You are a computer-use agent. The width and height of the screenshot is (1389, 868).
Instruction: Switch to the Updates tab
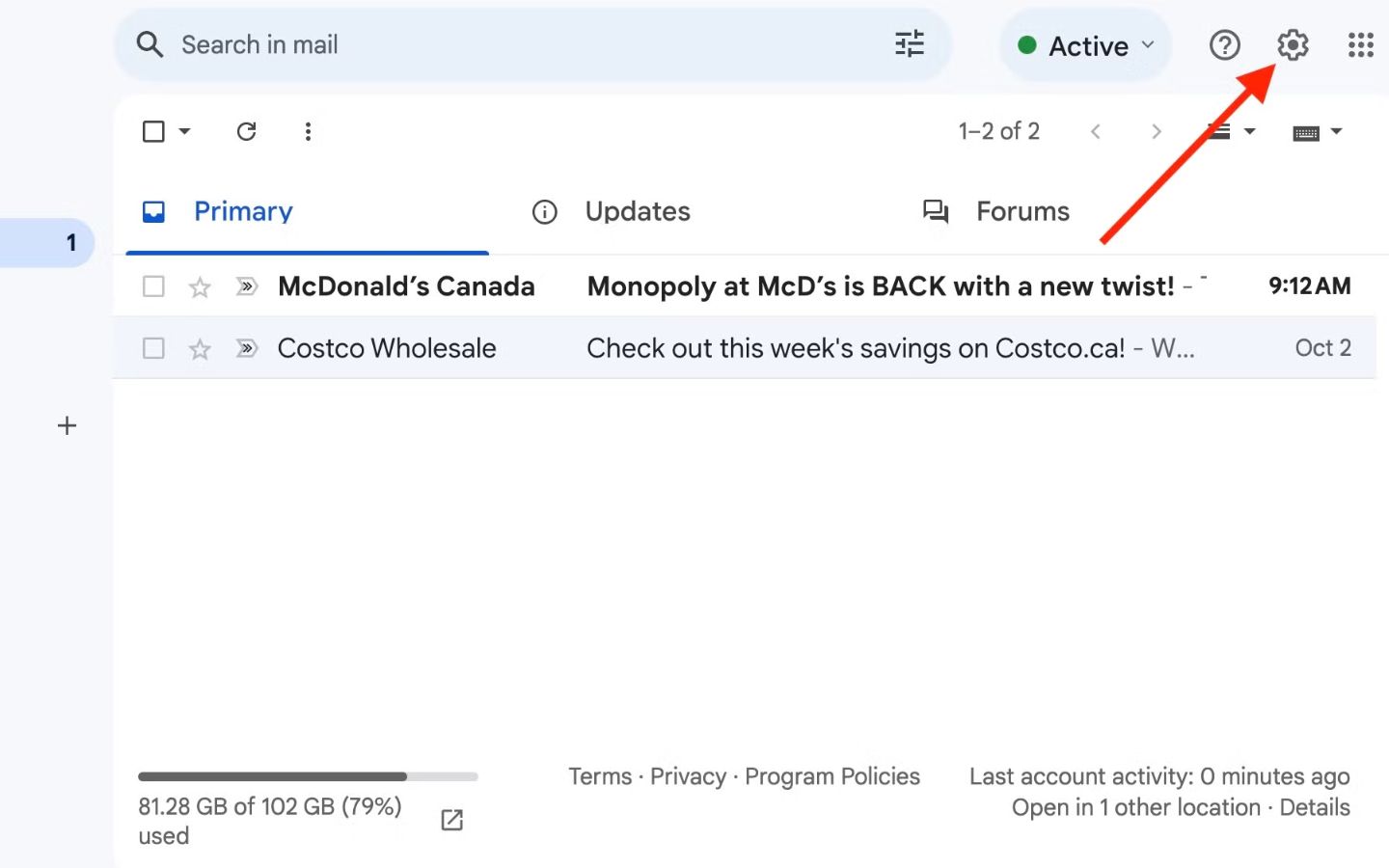[638, 211]
